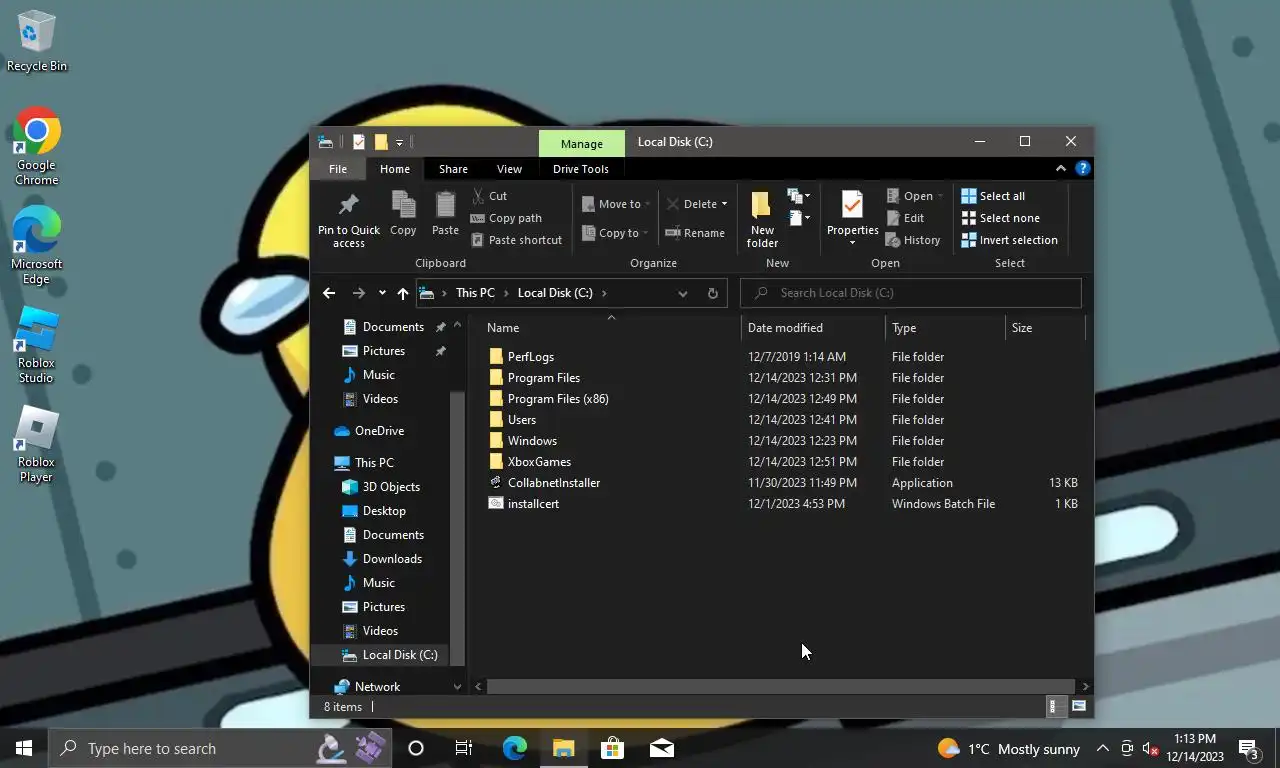1280x768 pixels.
Task: Click Invert selection in ribbon
Action: 1009,240
